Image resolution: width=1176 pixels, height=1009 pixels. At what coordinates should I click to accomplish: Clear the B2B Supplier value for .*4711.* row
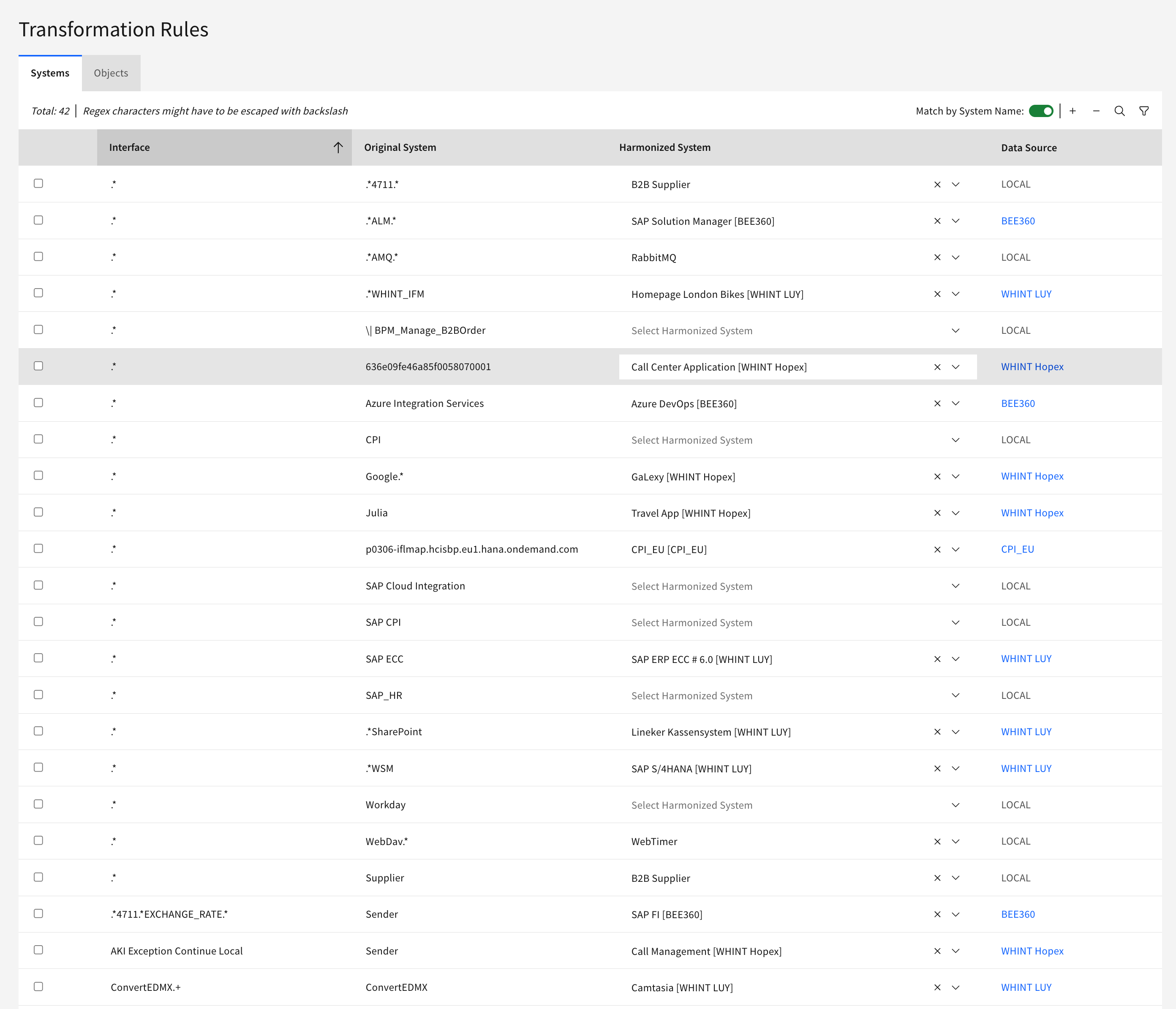(937, 185)
